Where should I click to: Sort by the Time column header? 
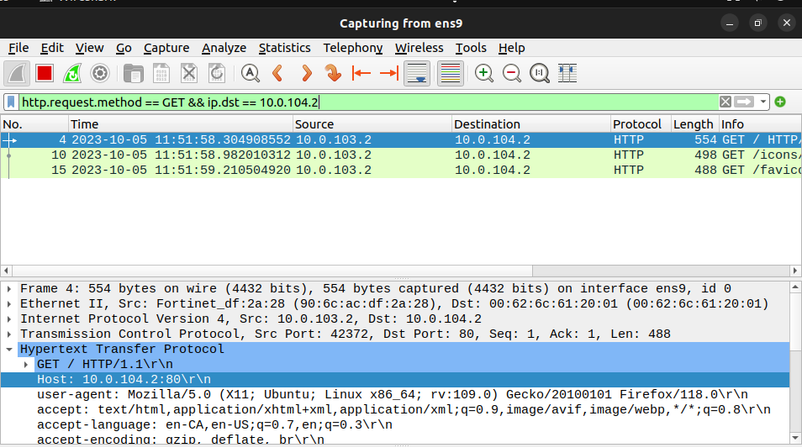pyautogui.click(x=181, y=124)
